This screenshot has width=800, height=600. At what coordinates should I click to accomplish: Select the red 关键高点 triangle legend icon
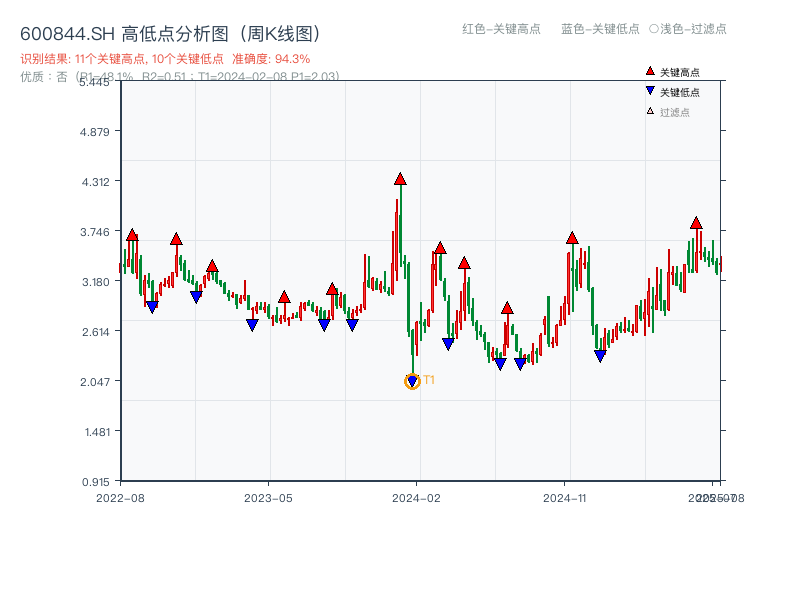(648, 71)
